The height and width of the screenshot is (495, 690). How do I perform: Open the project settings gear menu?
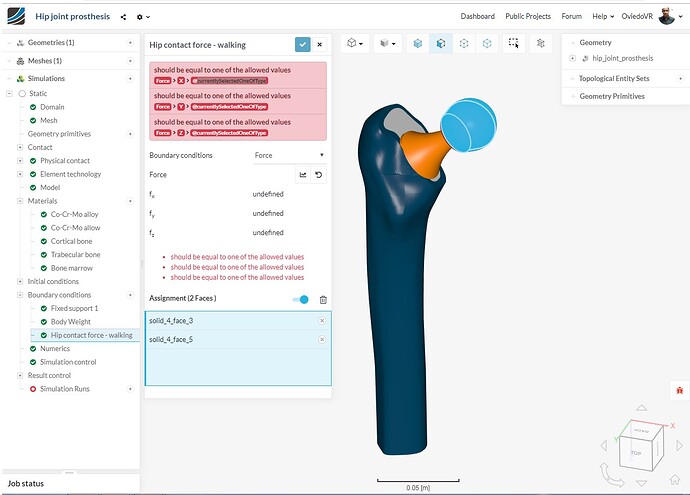click(143, 17)
